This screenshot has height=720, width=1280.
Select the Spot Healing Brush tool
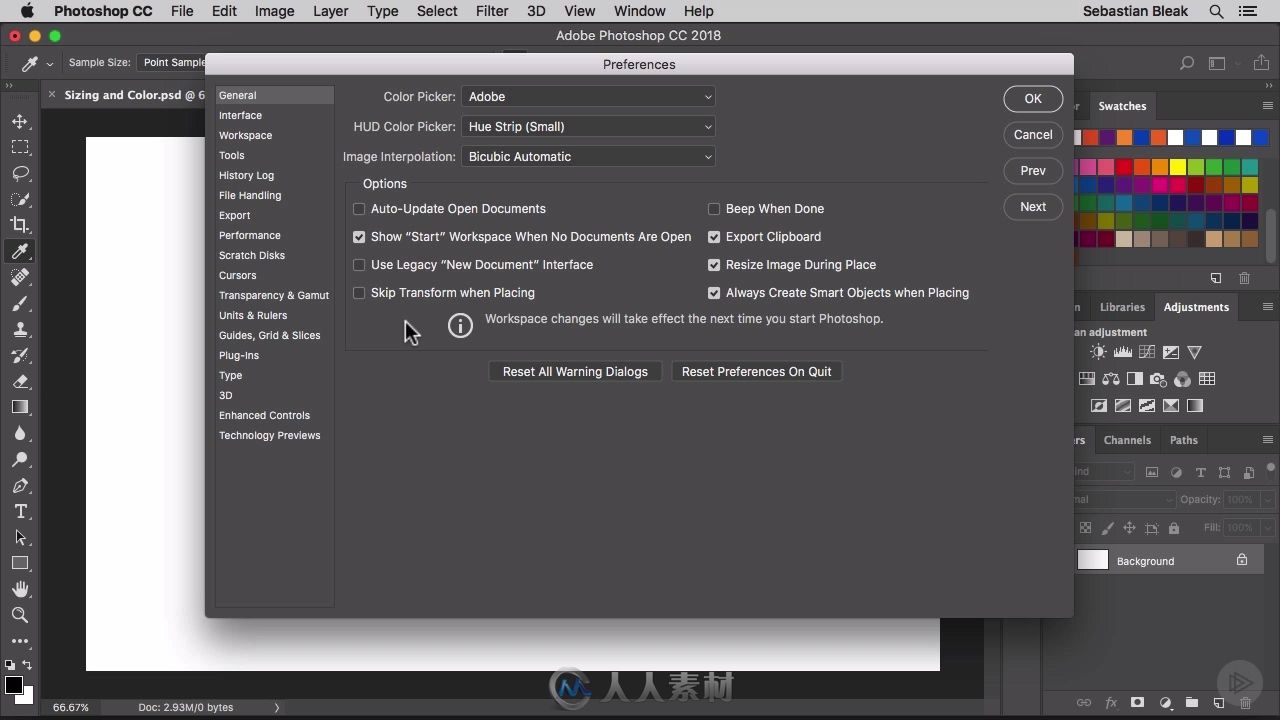20,277
